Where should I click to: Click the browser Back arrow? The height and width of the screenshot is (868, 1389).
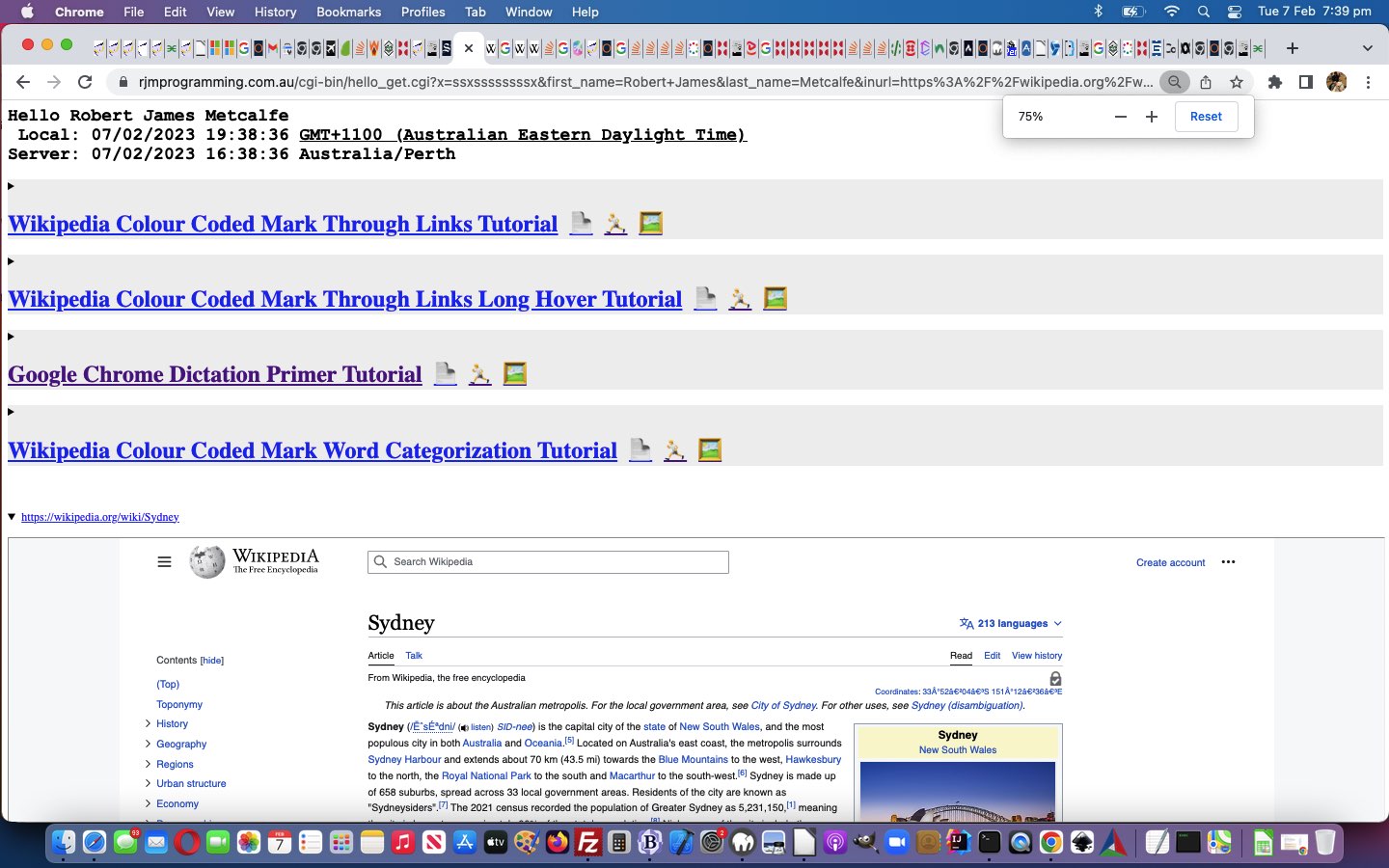(x=23, y=82)
